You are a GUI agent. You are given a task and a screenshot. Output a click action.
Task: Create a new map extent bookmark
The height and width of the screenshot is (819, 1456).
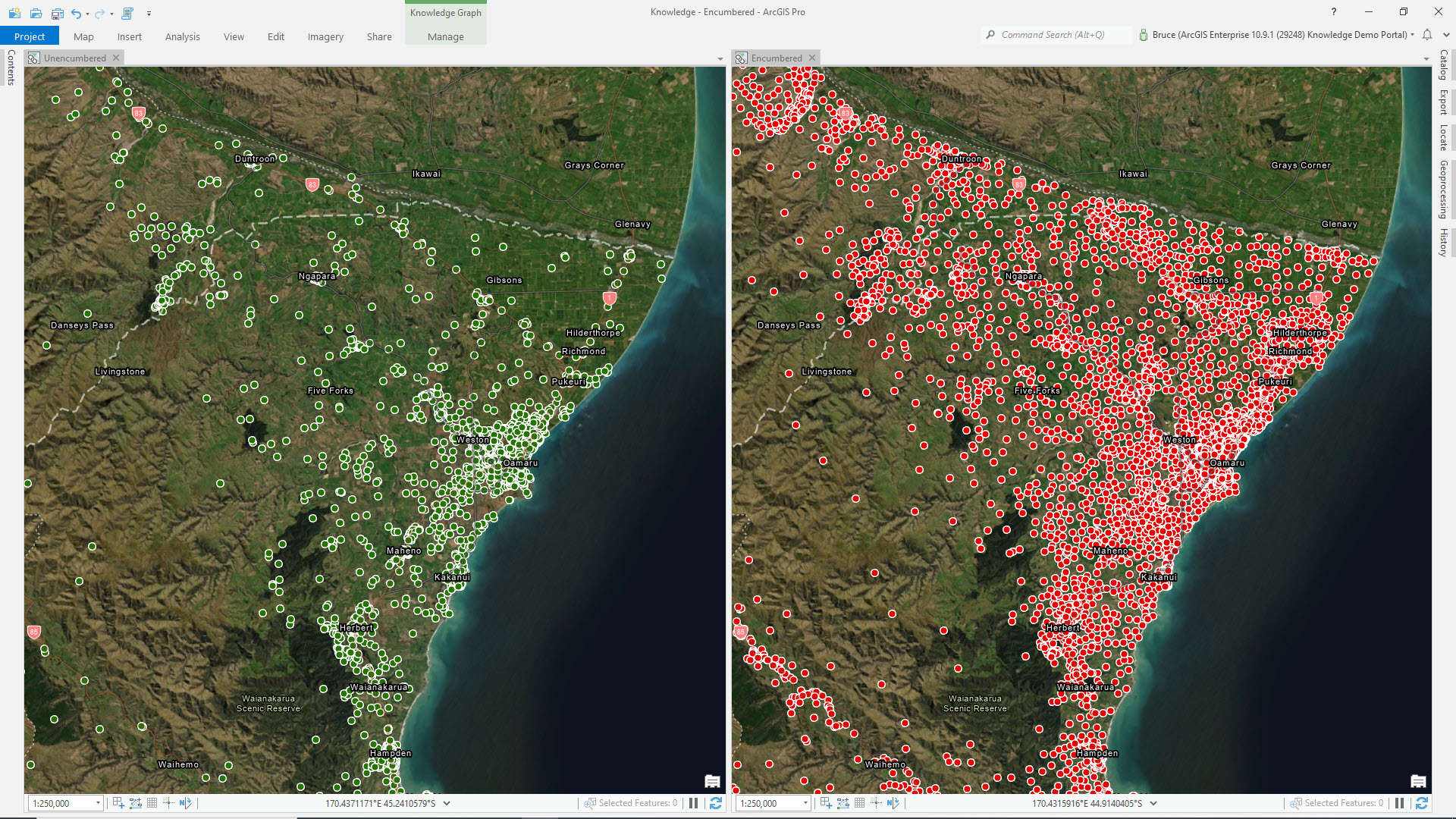pos(118,802)
